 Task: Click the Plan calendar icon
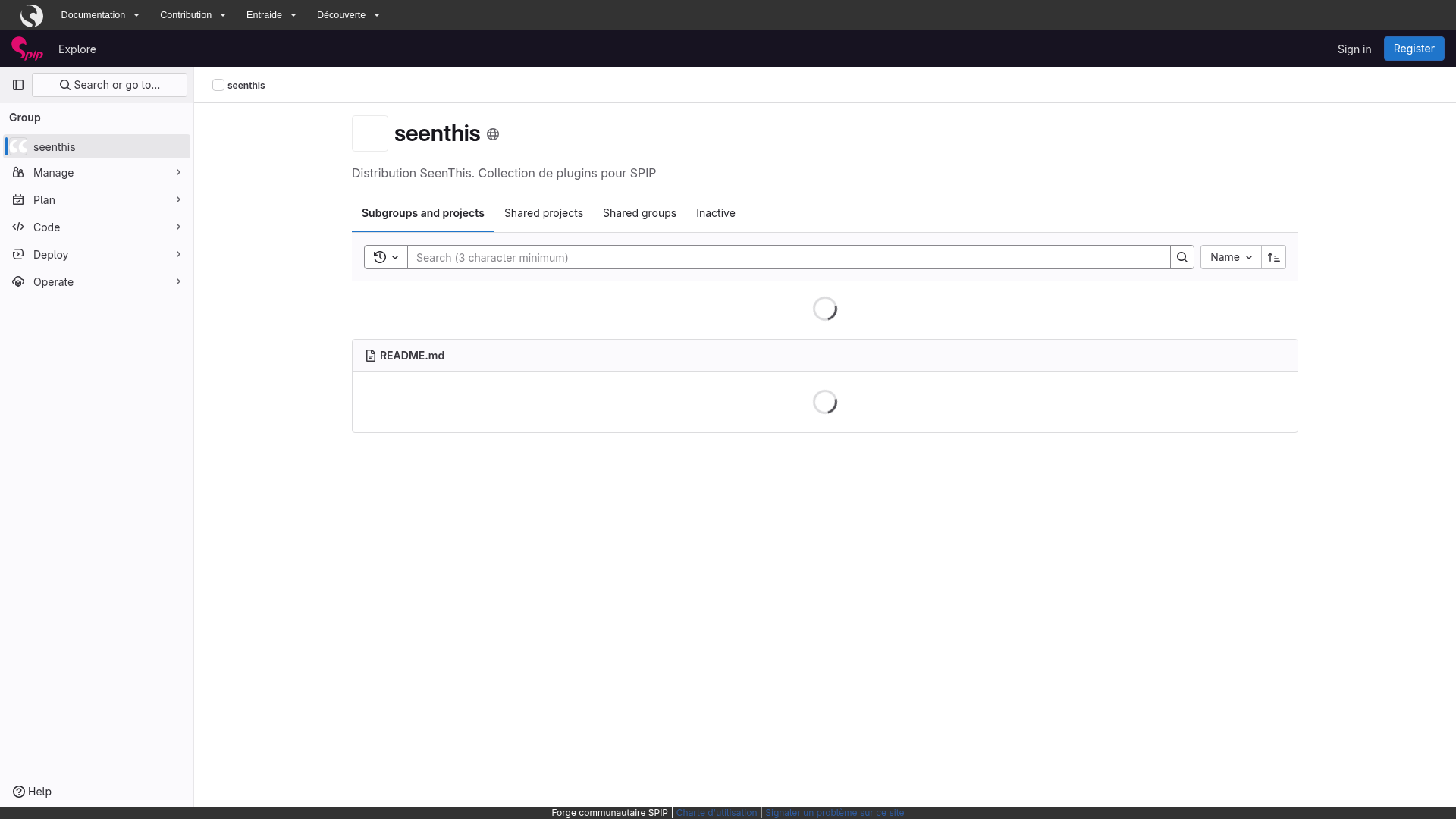(18, 200)
